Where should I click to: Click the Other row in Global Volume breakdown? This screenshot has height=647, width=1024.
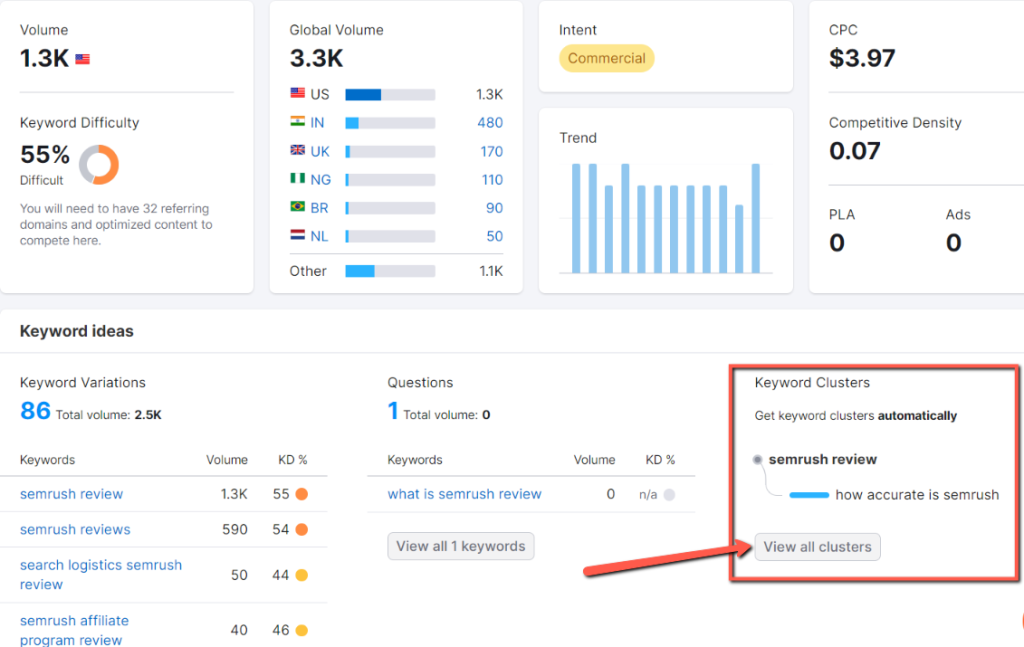[308, 270]
